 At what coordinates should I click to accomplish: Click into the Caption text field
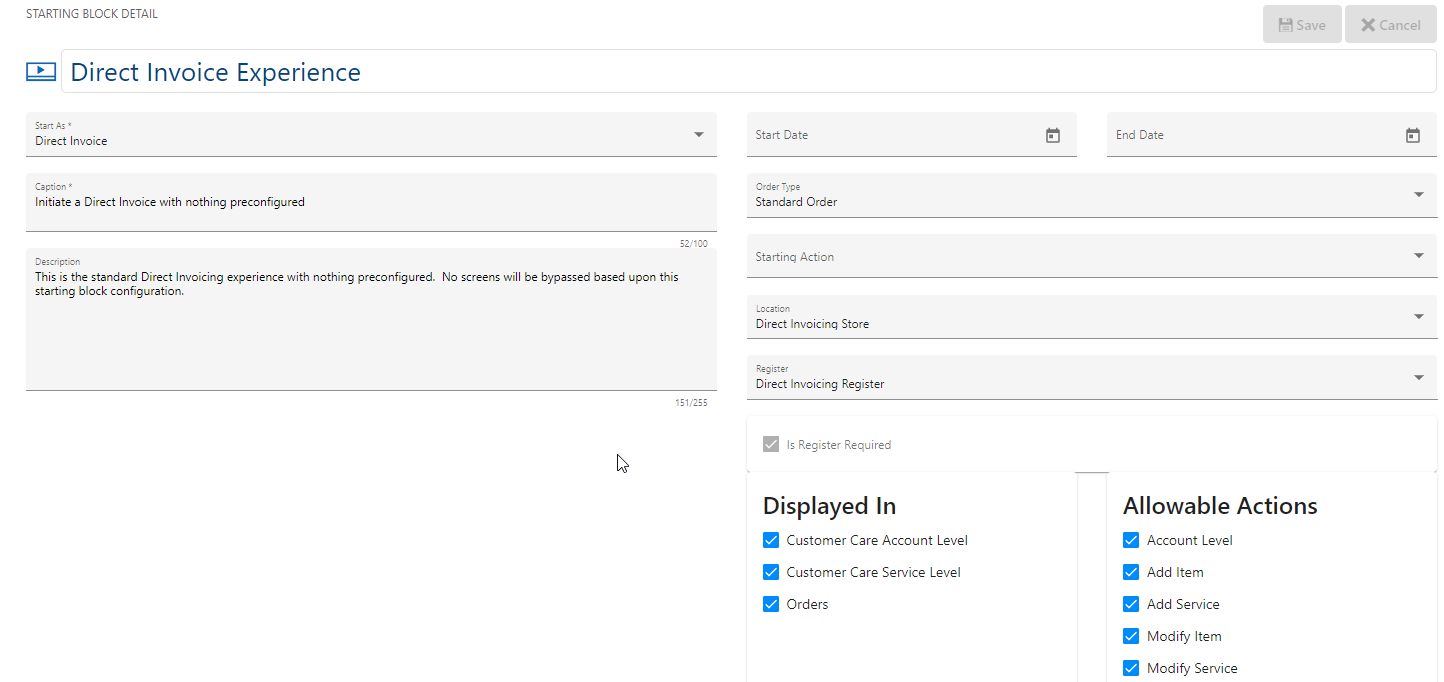(x=371, y=202)
